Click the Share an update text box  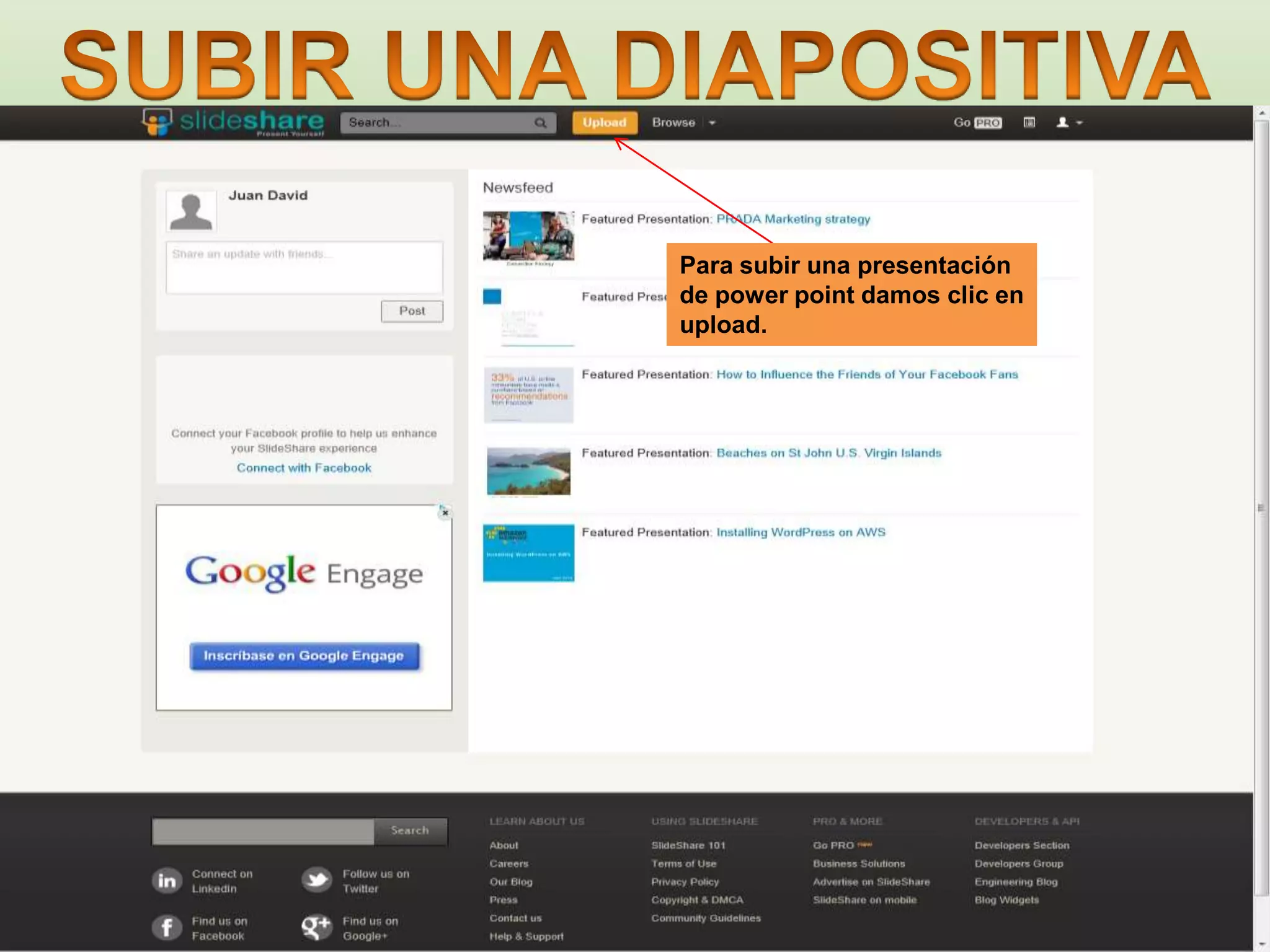point(304,267)
